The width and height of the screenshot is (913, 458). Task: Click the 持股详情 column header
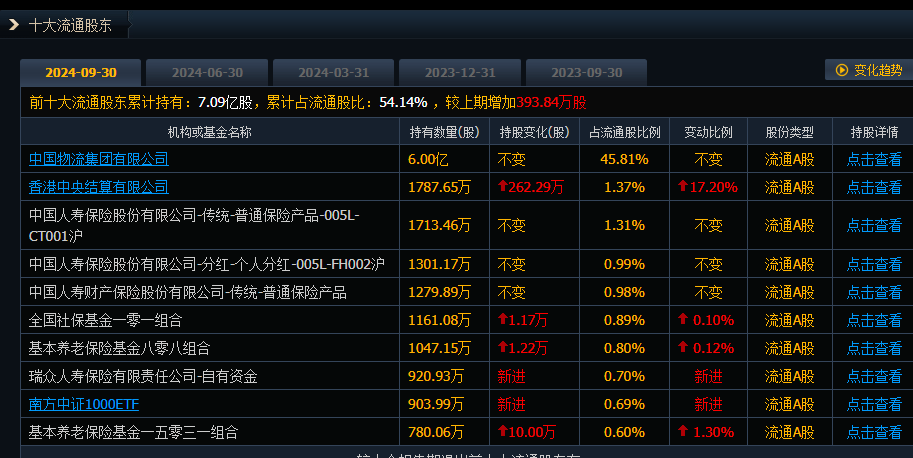point(874,132)
